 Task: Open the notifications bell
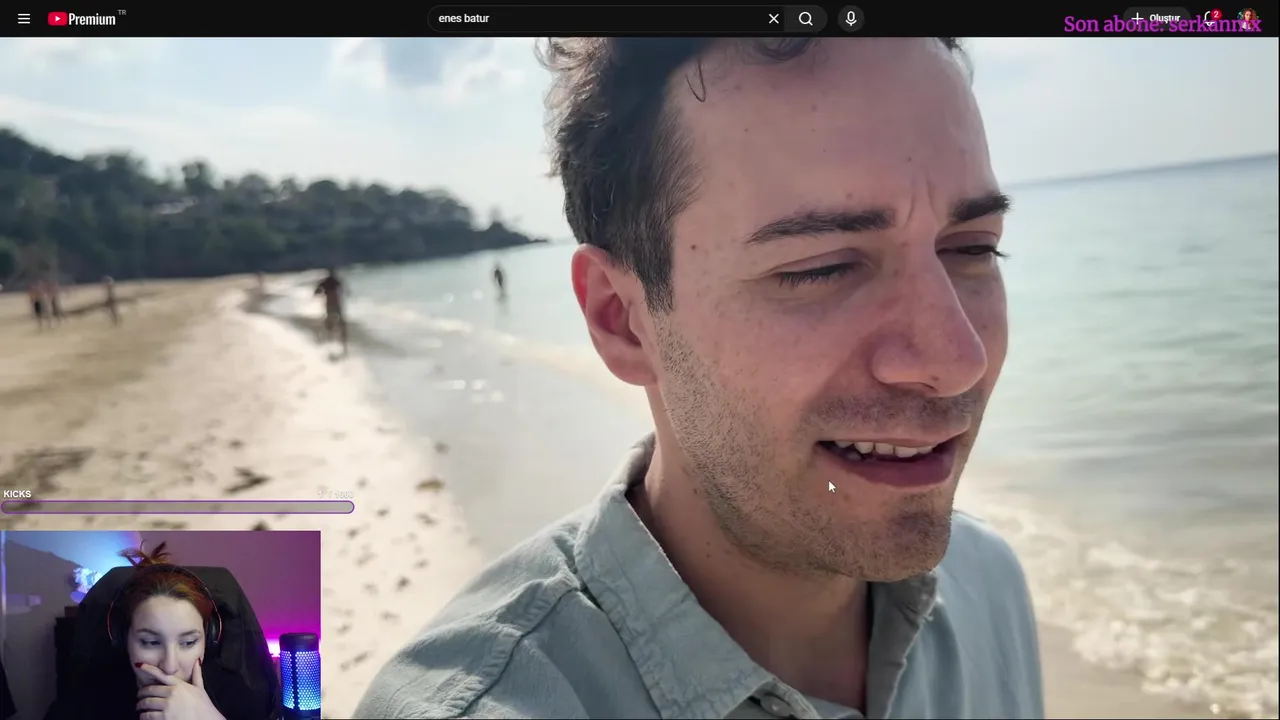(1210, 18)
